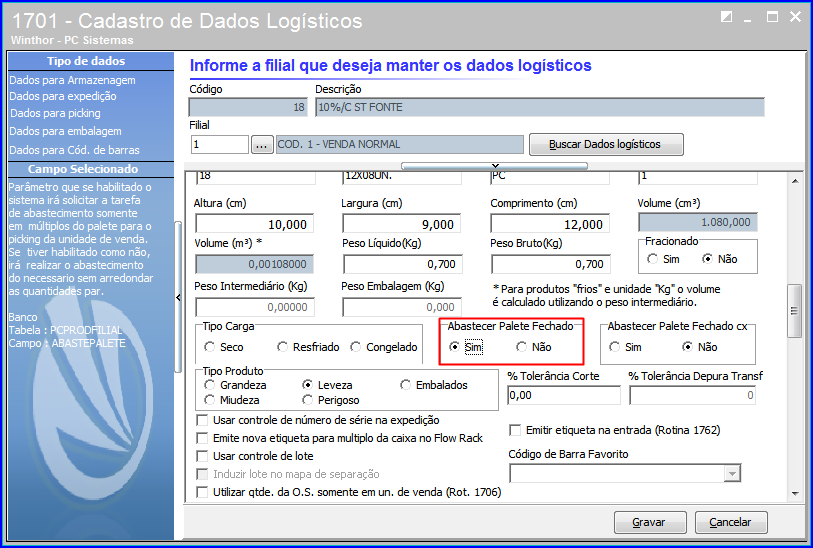Viewport: 813px width, 548px height.
Task: Click the Campo : ABASTEPALETE text
Action: pyautogui.click(x=67, y=343)
